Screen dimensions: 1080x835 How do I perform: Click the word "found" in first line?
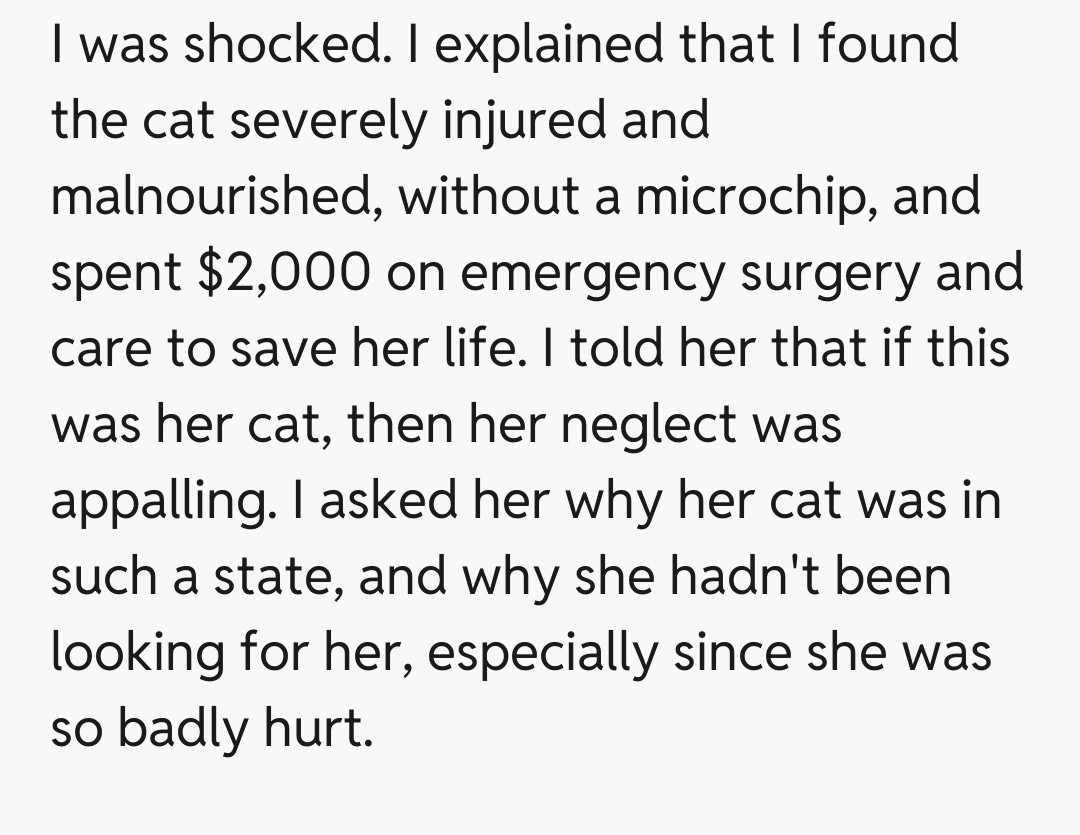888,45
